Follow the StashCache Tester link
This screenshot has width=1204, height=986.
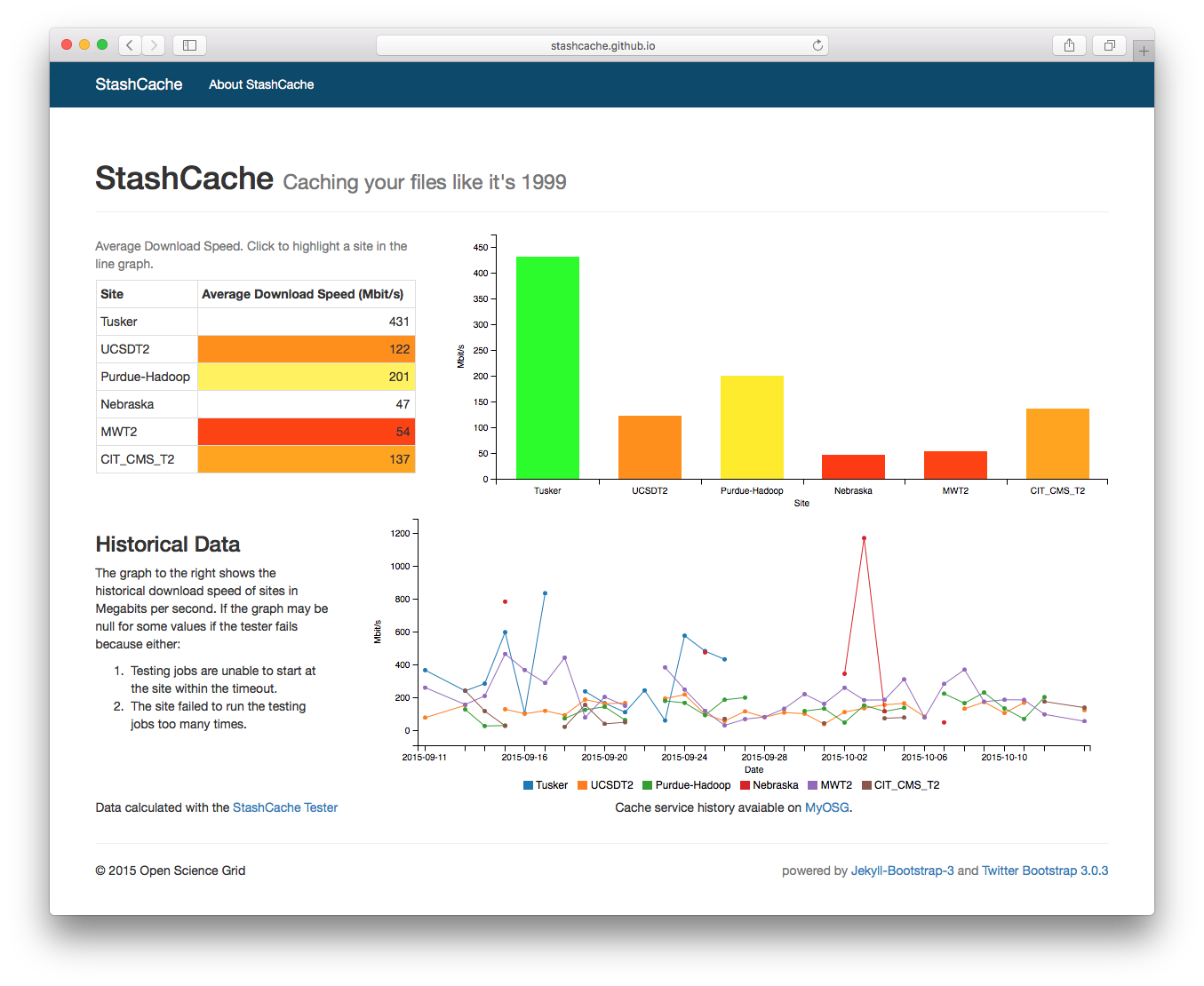[285, 807]
